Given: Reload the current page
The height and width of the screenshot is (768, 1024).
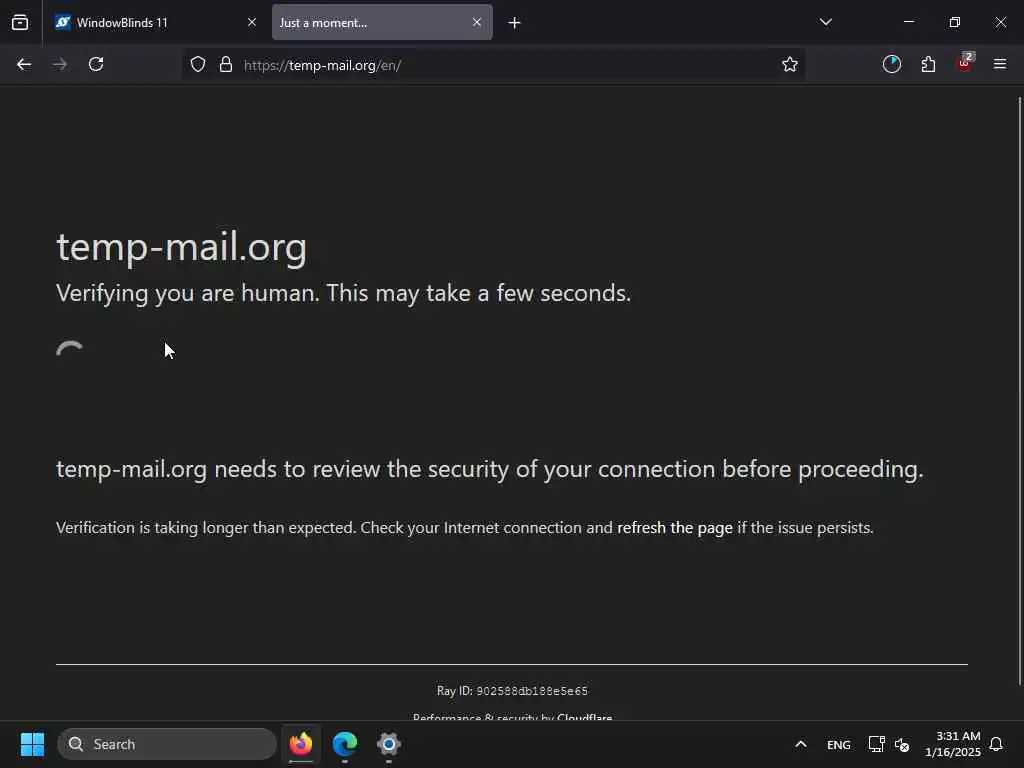Looking at the screenshot, I should coord(96,64).
